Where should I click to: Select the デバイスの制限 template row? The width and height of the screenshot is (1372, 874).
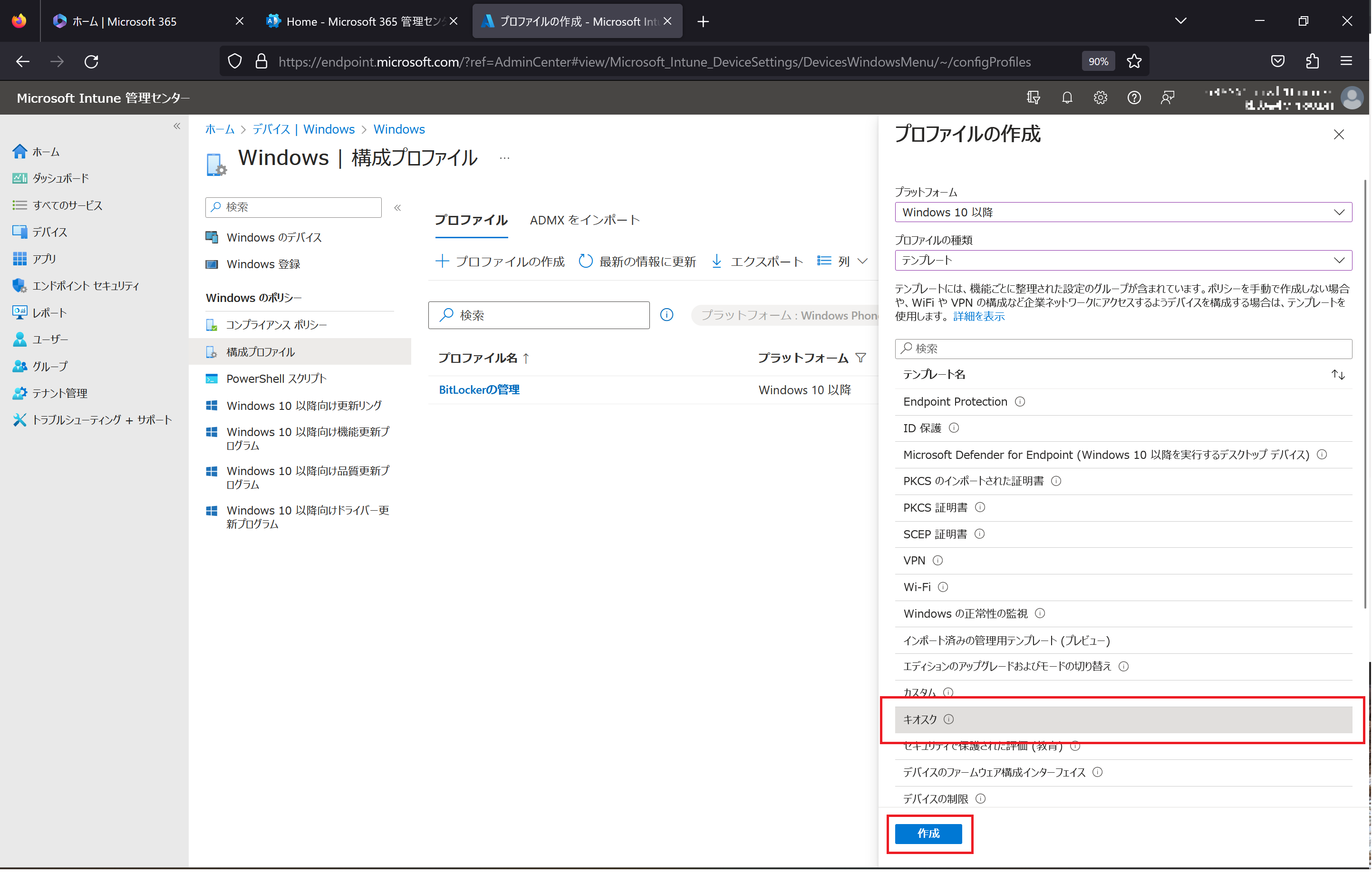coord(1123,799)
